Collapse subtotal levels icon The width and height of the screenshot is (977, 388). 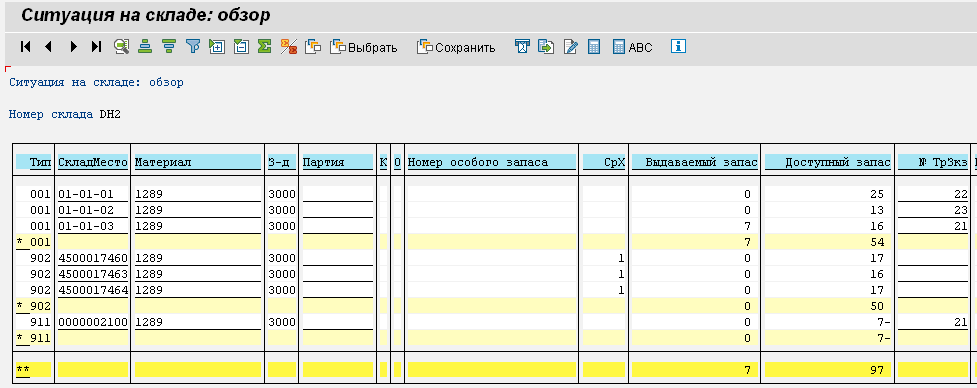[x=241, y=47]
